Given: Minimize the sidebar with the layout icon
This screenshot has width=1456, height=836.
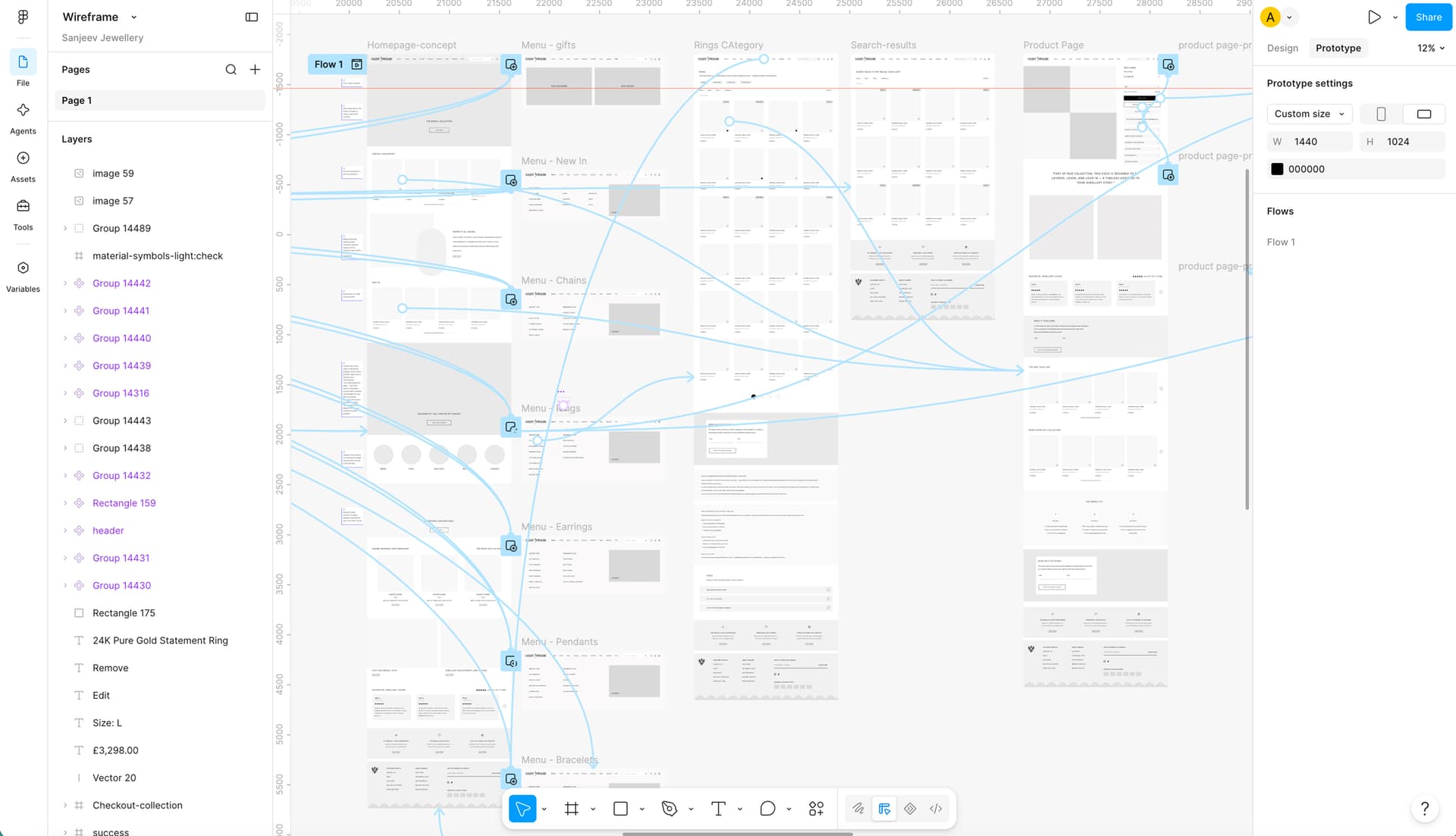Looking at the screenshot, I should pos(252,17).
